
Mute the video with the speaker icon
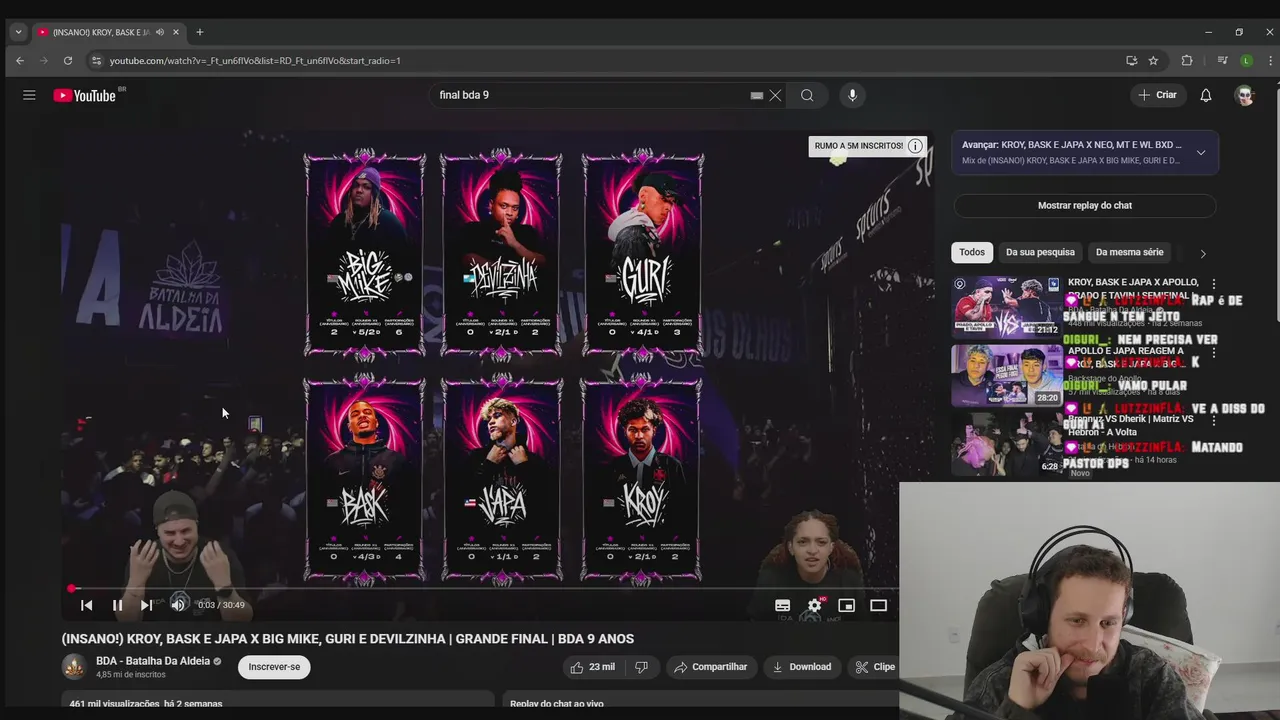tap(178, 605)
